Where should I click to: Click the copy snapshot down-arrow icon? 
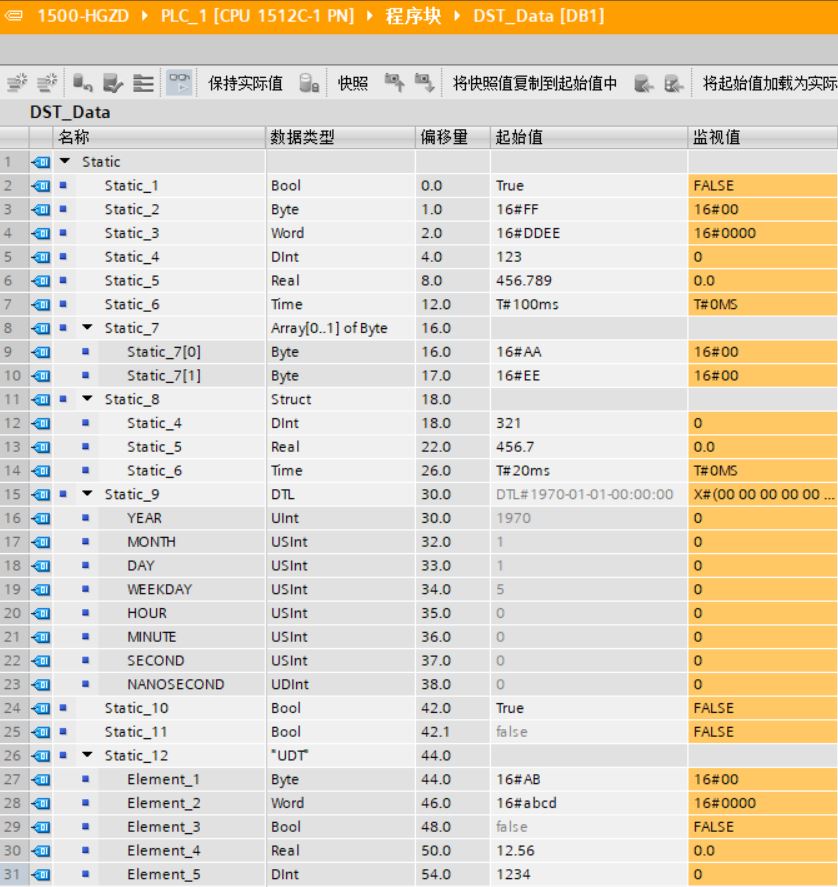(x=424, y=83)
